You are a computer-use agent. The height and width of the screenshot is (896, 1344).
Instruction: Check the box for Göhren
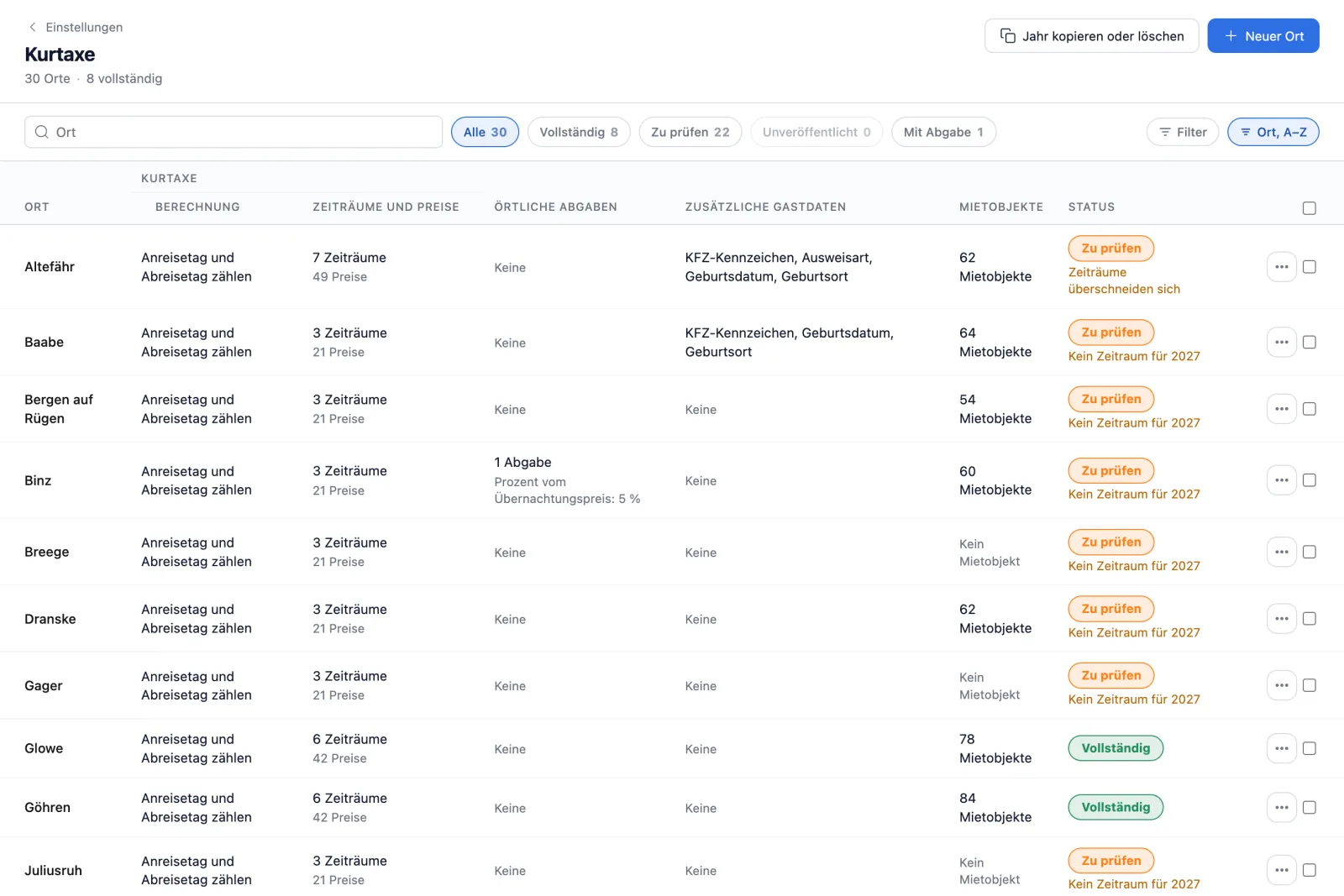(1309, 807)
